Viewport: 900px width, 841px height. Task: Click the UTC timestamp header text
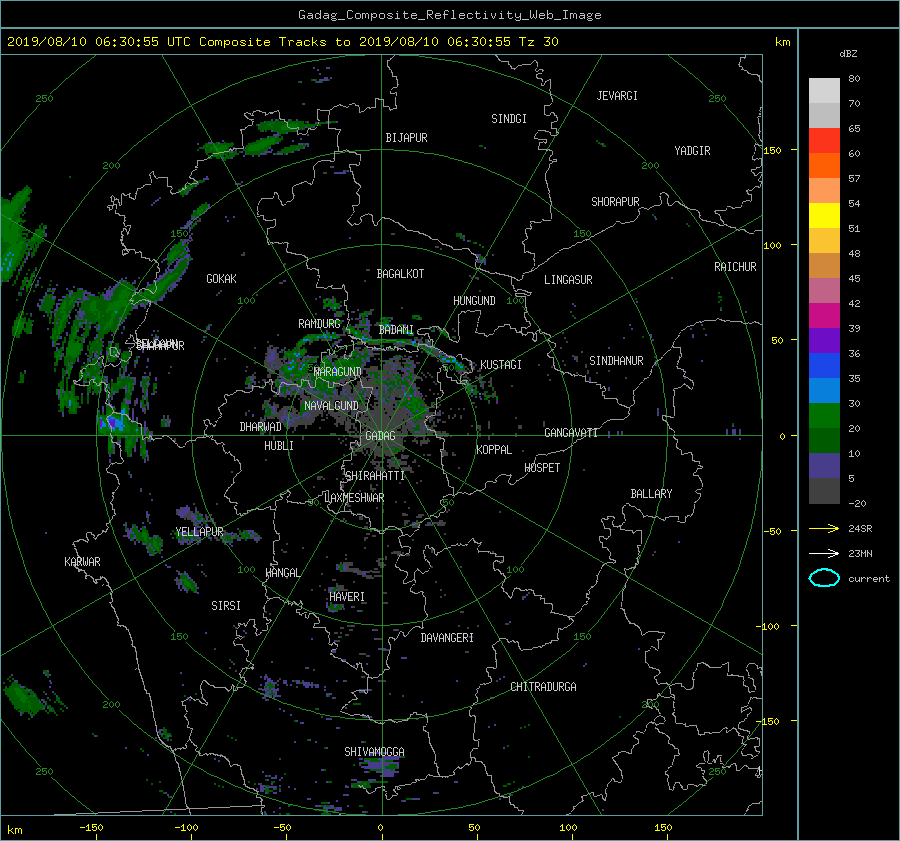[282, 42]
